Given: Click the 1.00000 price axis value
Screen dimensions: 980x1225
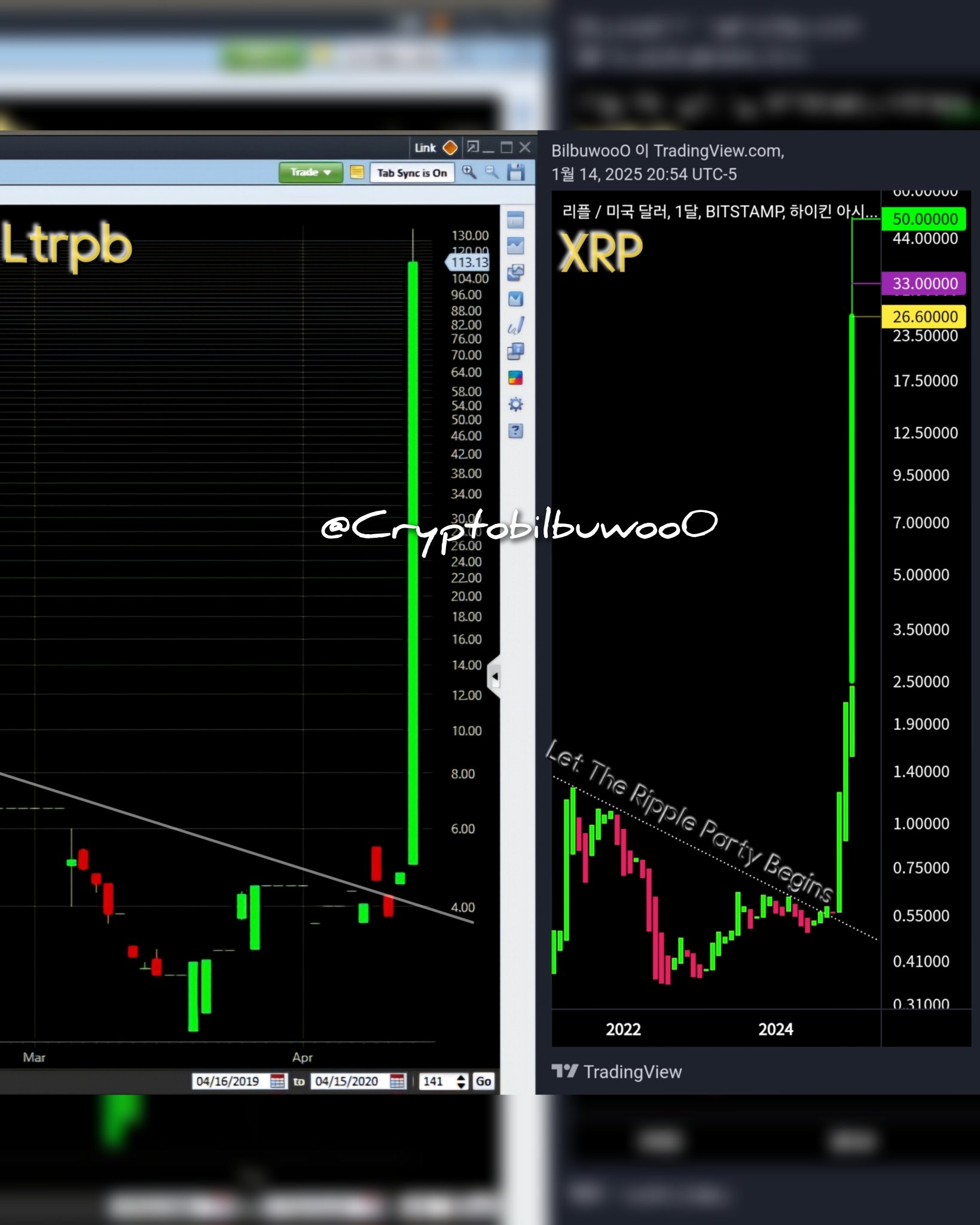Looking at the screenshot, I should (921, 824).
